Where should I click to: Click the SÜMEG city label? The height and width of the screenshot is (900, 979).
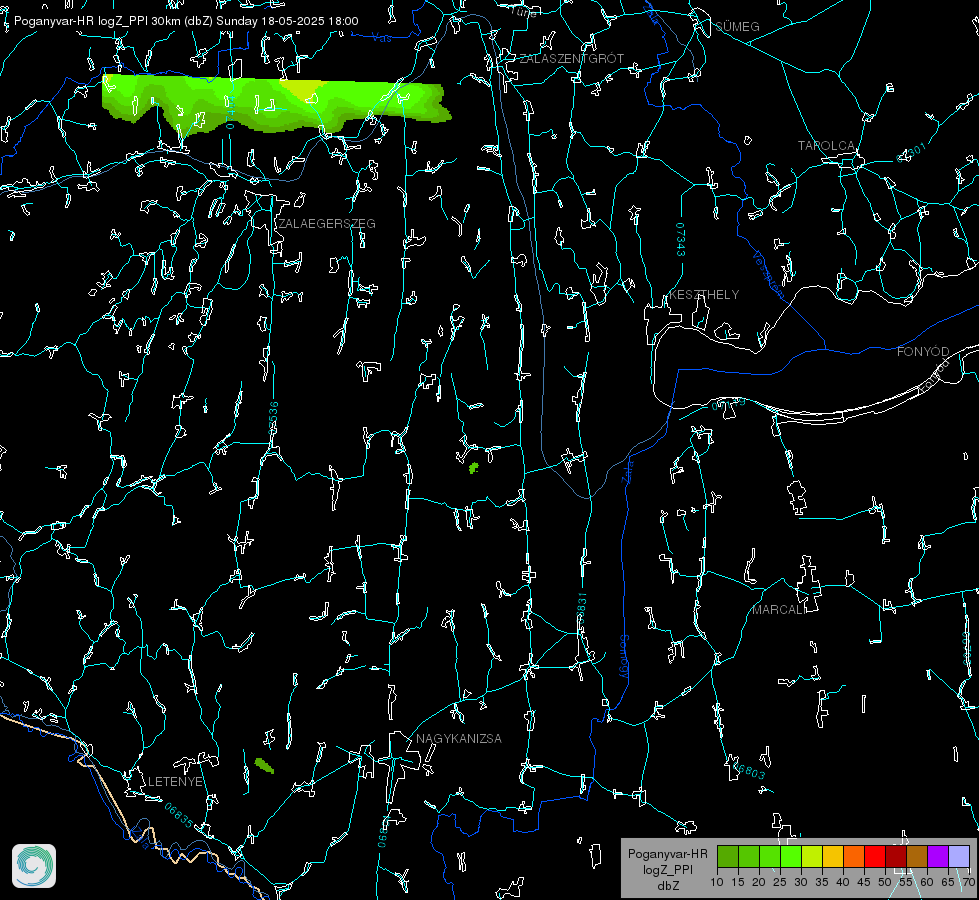click(737, 26)
